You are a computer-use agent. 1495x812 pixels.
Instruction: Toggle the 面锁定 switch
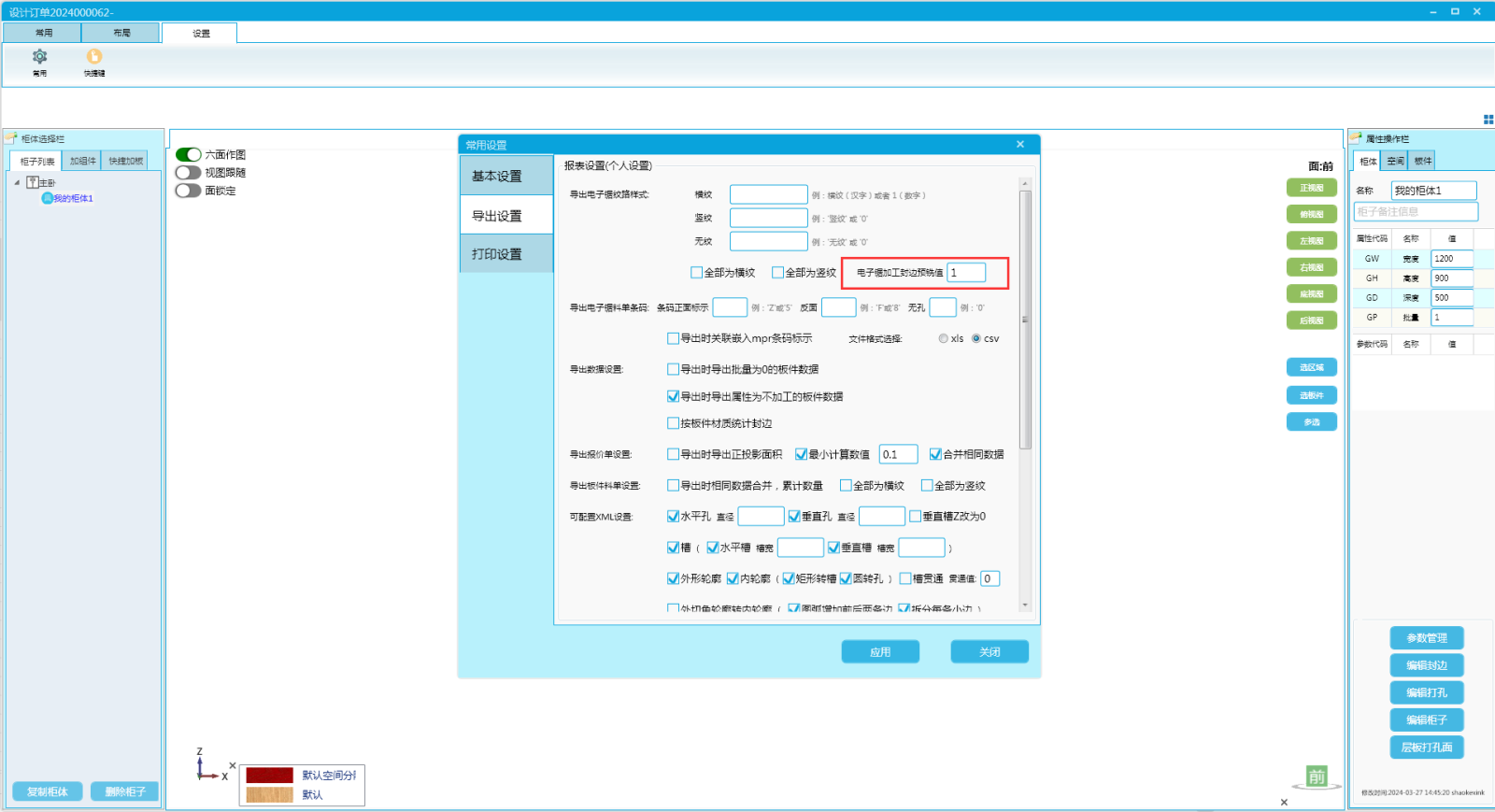coord(189,190)
